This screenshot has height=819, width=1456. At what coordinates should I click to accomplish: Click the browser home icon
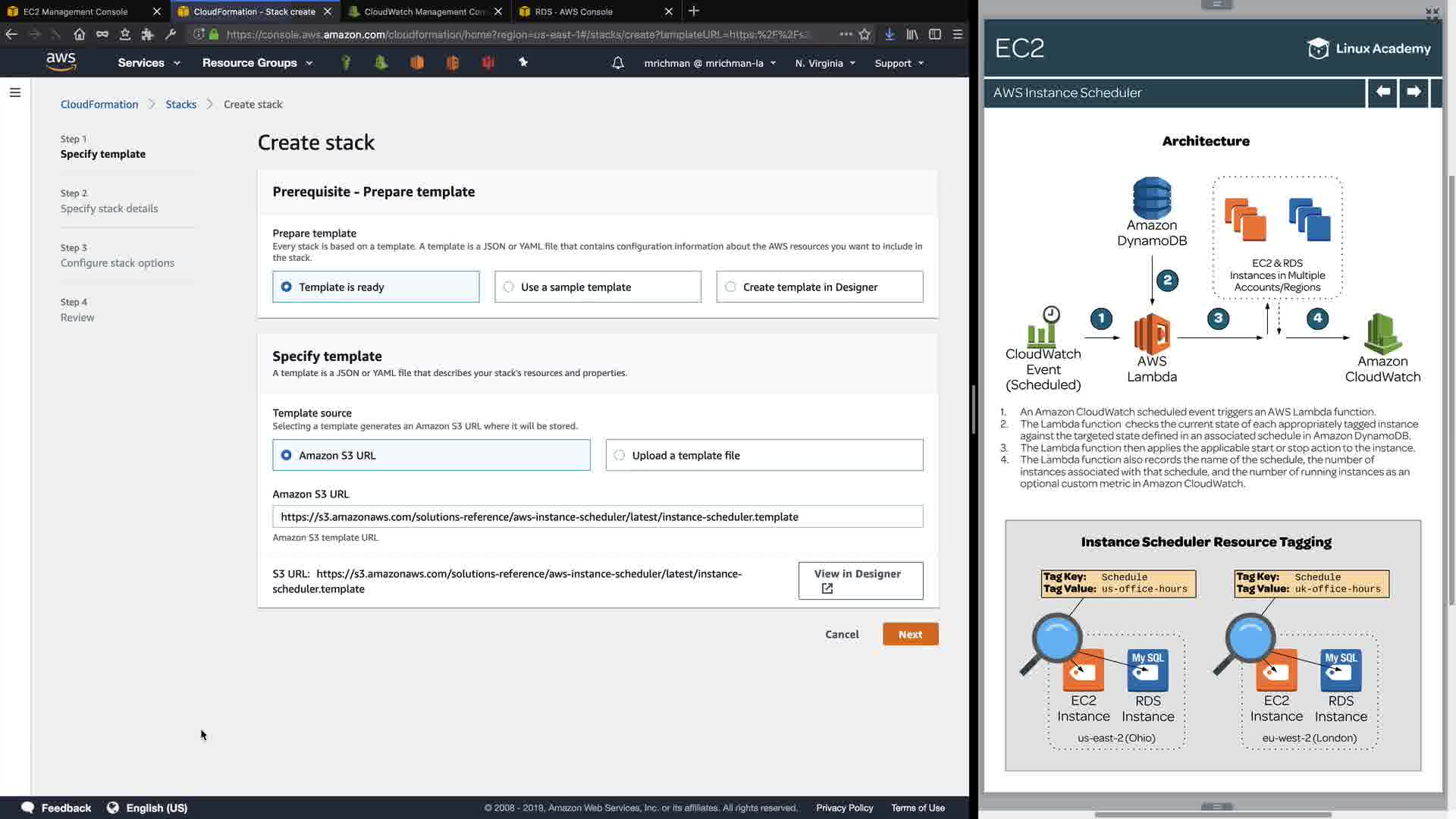pyautogui.click(x=80, y=34)
